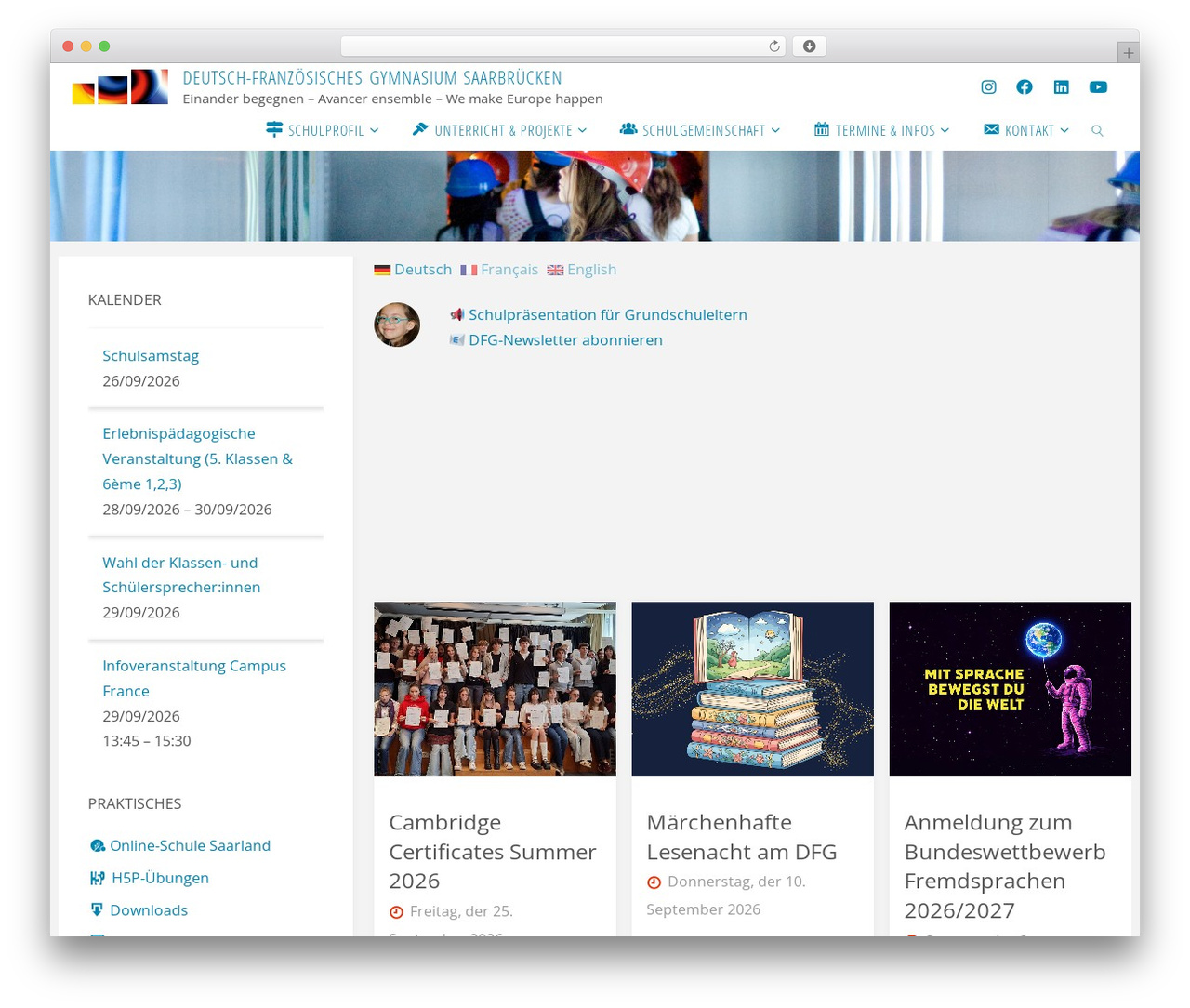Open DFG-Newsletter abonnieren link
This screenshot has width=1190, height=1008.
point(565,339)
